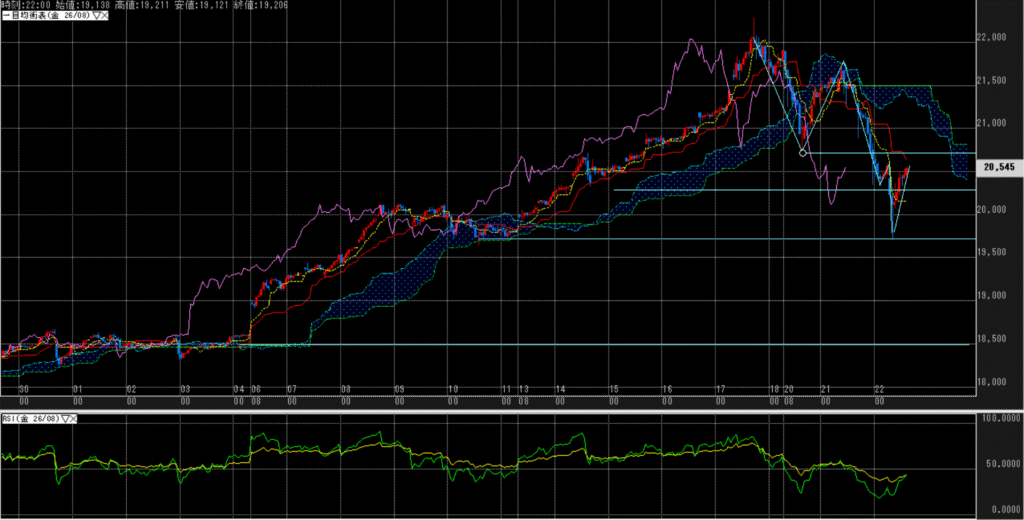The width and height of the screenshot is (1024, 520).
Task: Click the 09 date label on time axis
Action: pos(398,388)
